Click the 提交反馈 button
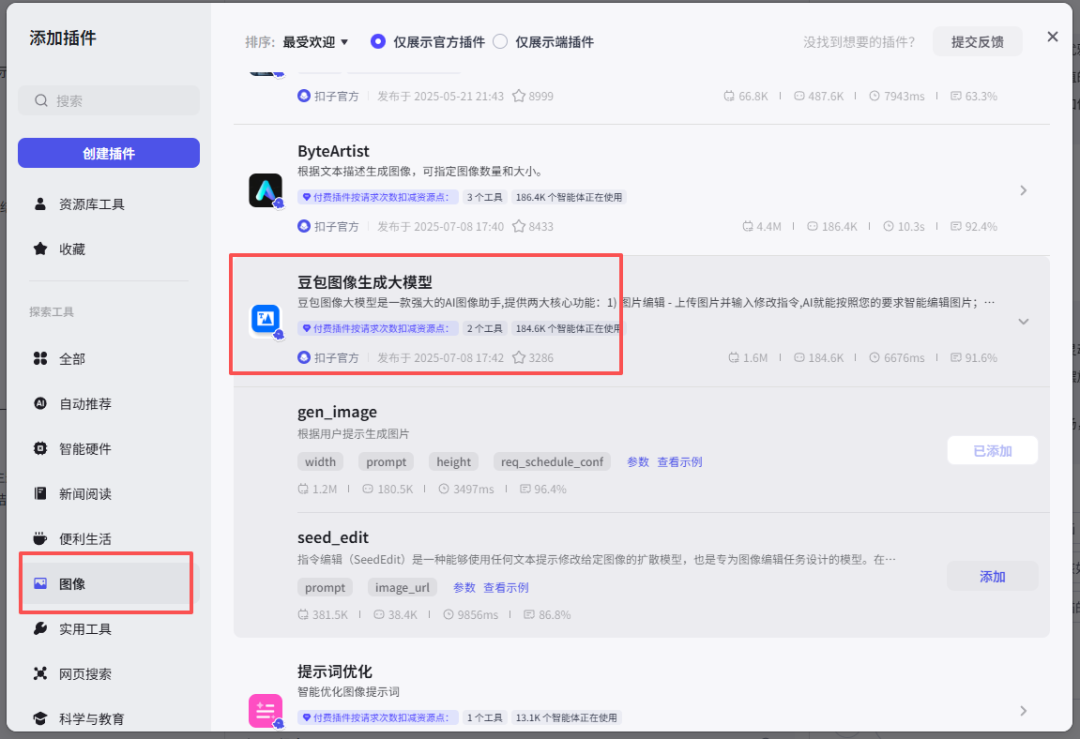 (x=977, y=42)
